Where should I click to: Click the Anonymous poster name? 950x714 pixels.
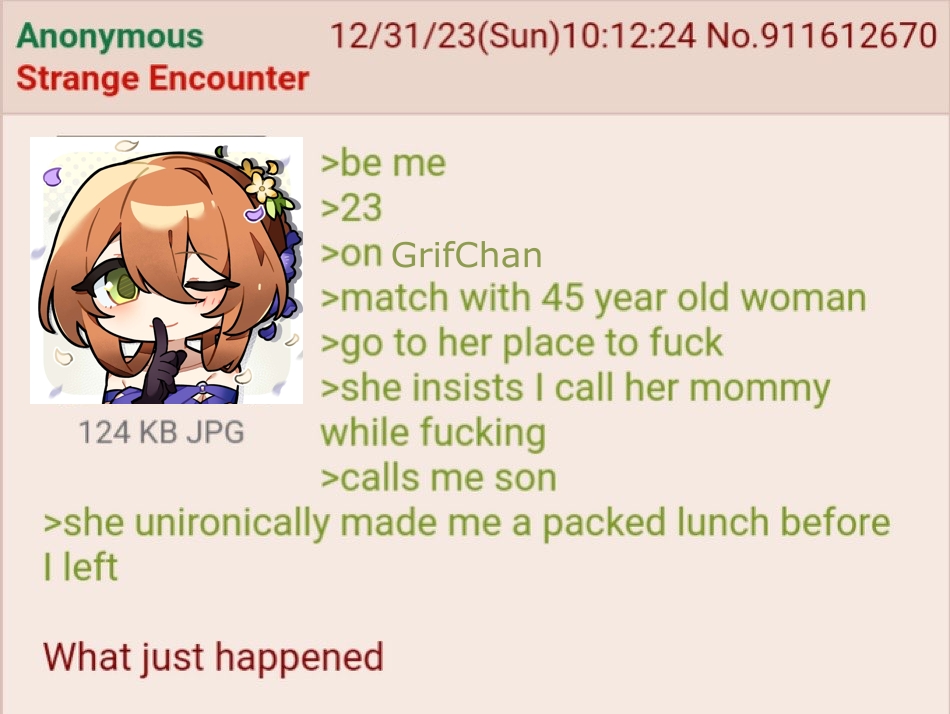click(x=110, y=36)
